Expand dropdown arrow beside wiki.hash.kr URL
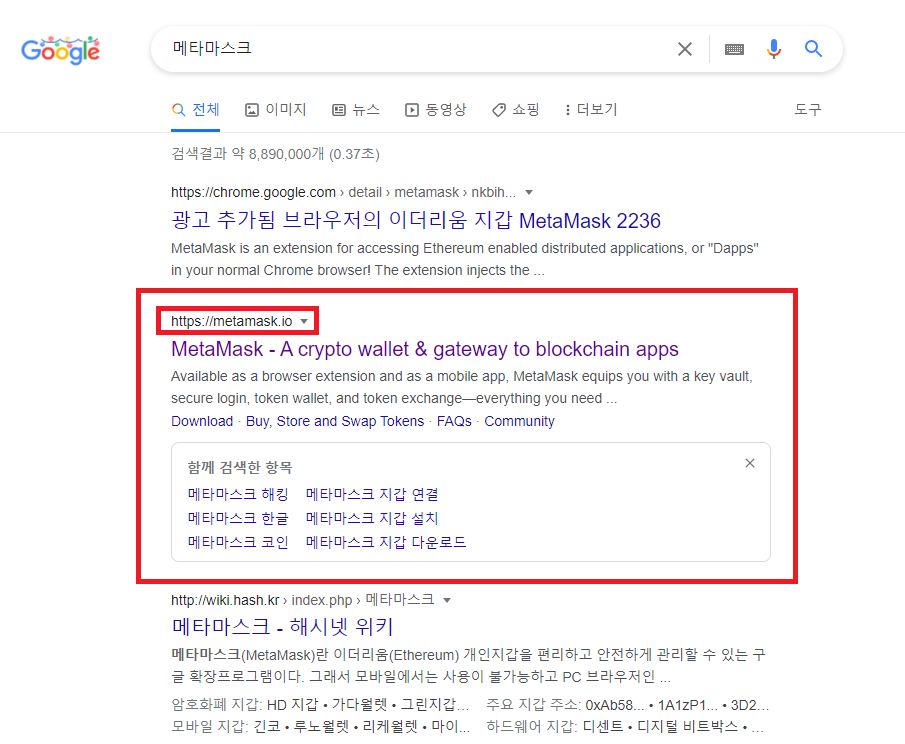This screenshot has width=905, height=744. tap(447, 600)
